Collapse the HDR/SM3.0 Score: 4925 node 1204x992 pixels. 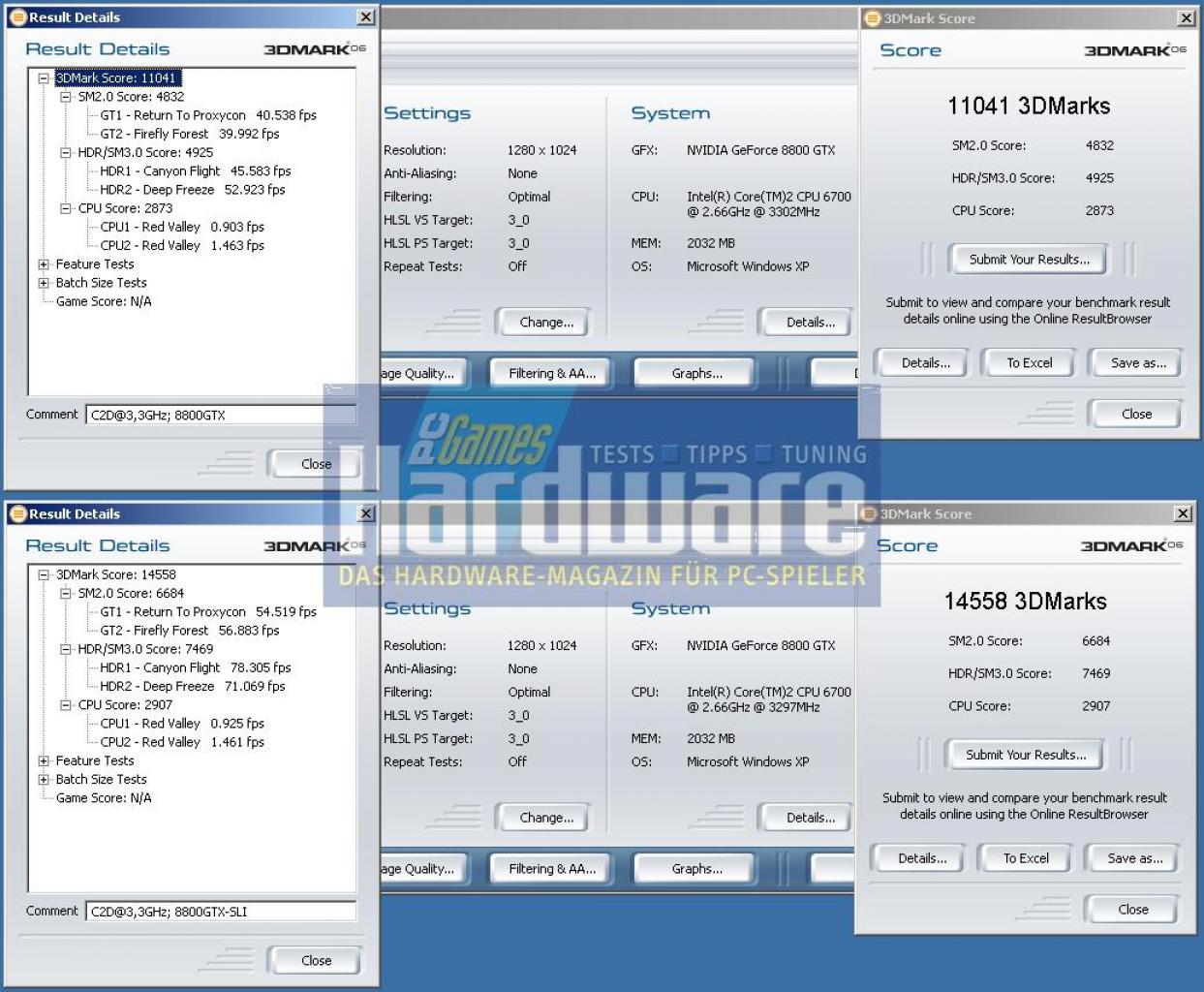[x=66, y=153]
